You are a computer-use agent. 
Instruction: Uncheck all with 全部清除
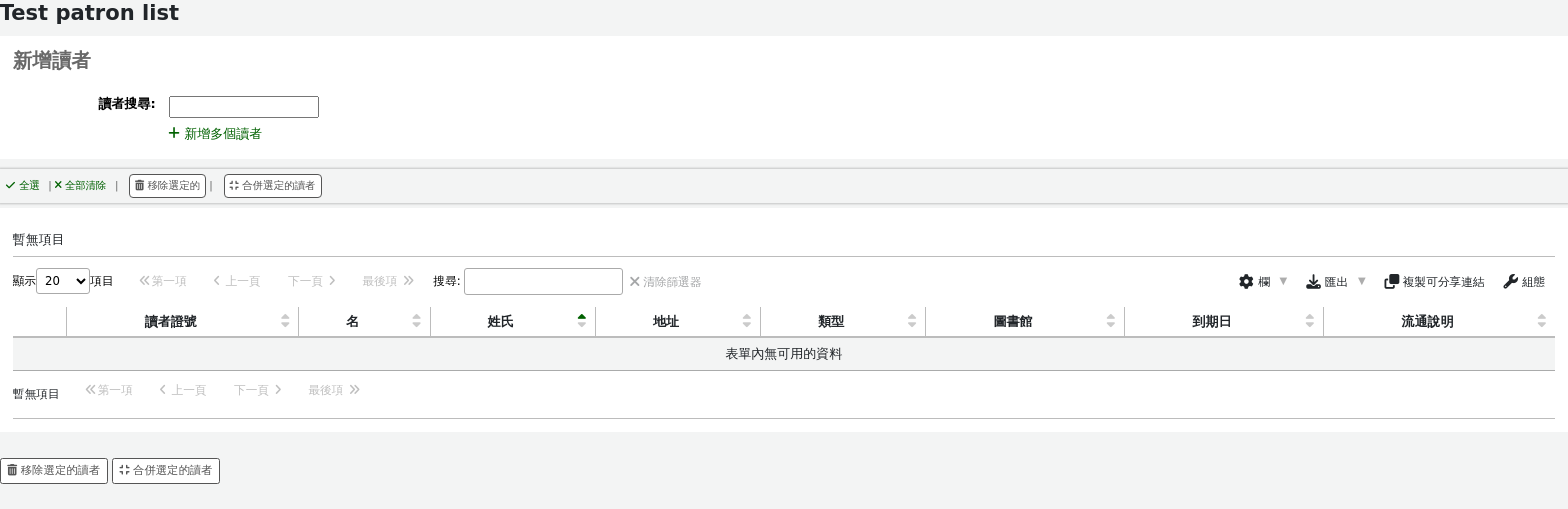80,186
